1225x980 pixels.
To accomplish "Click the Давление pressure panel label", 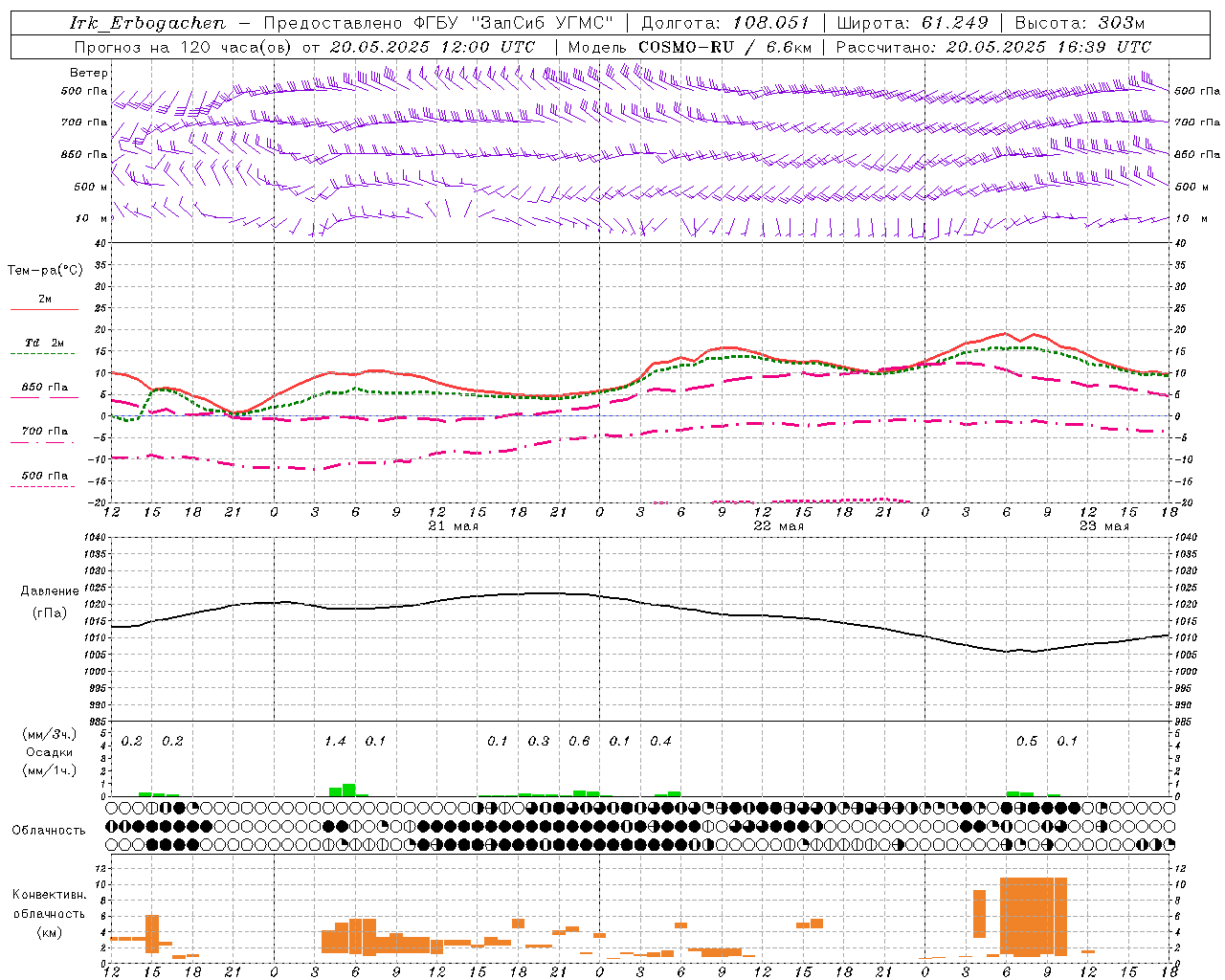I will click(x=50, y=590).
